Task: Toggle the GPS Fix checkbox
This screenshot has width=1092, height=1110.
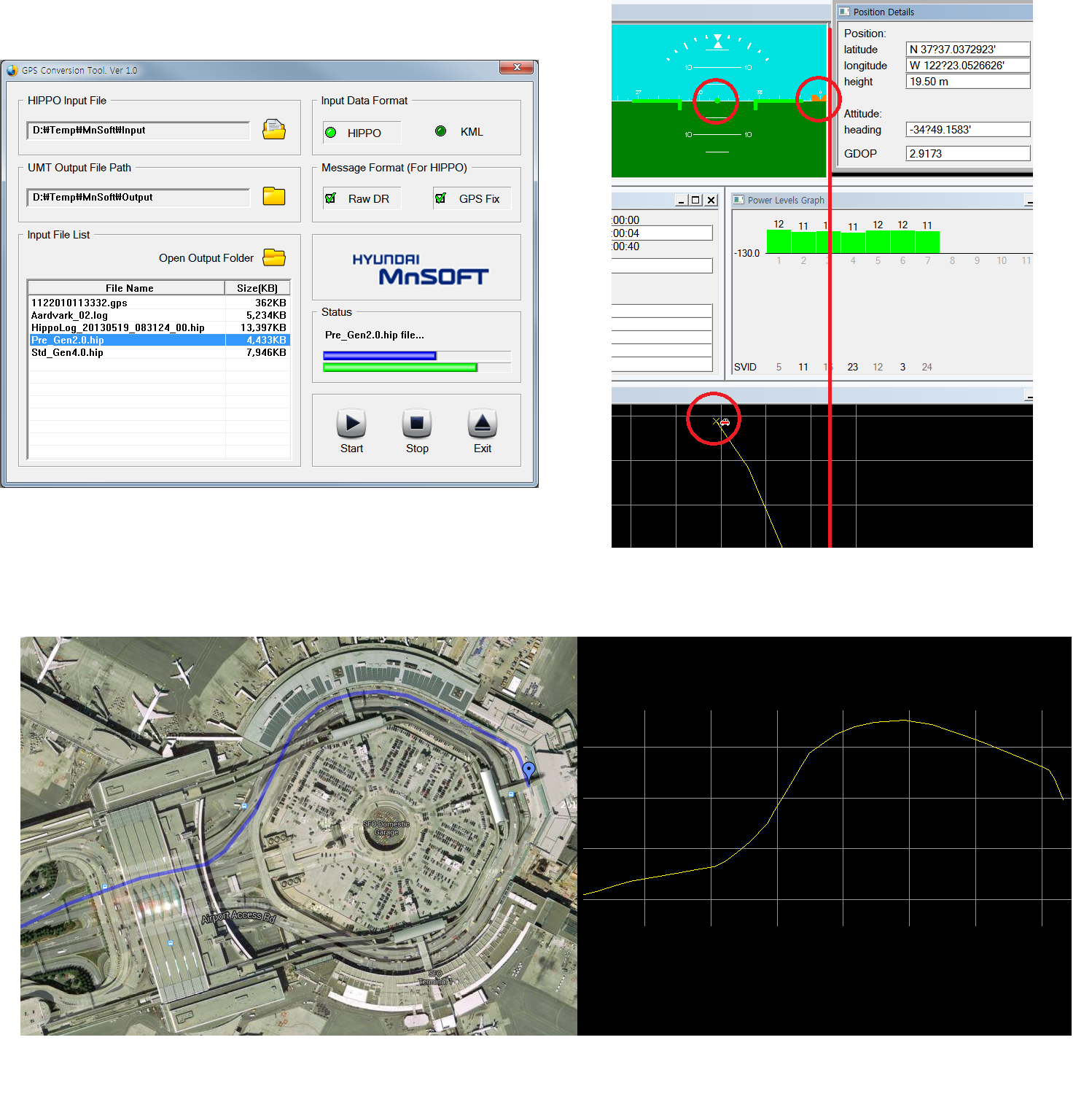Action: (x=440, y=198)
